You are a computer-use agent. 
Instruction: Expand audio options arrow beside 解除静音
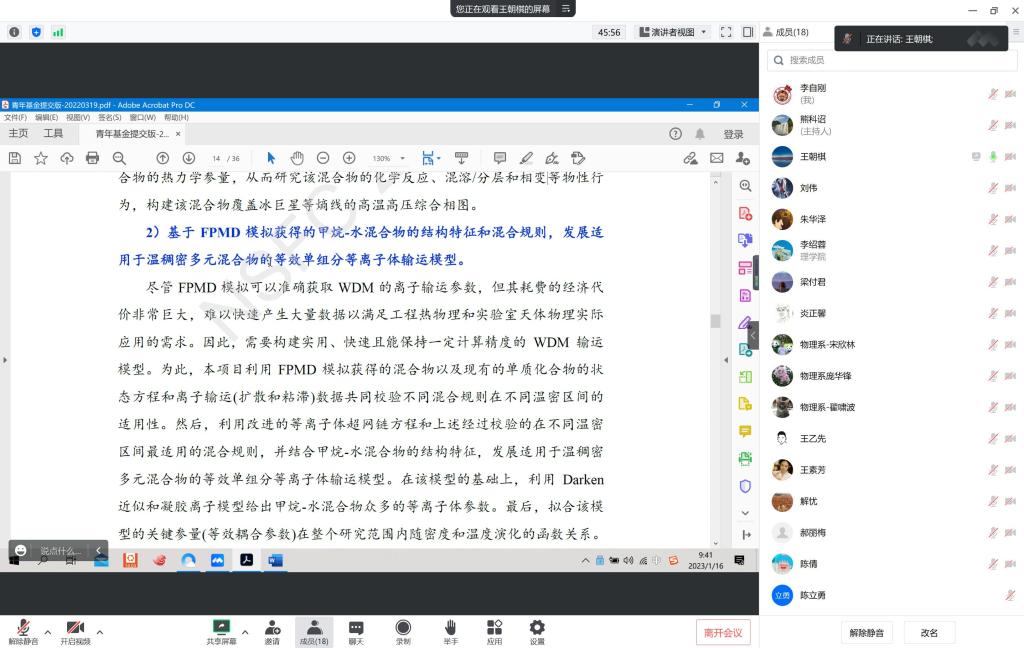tap(47, 632)
